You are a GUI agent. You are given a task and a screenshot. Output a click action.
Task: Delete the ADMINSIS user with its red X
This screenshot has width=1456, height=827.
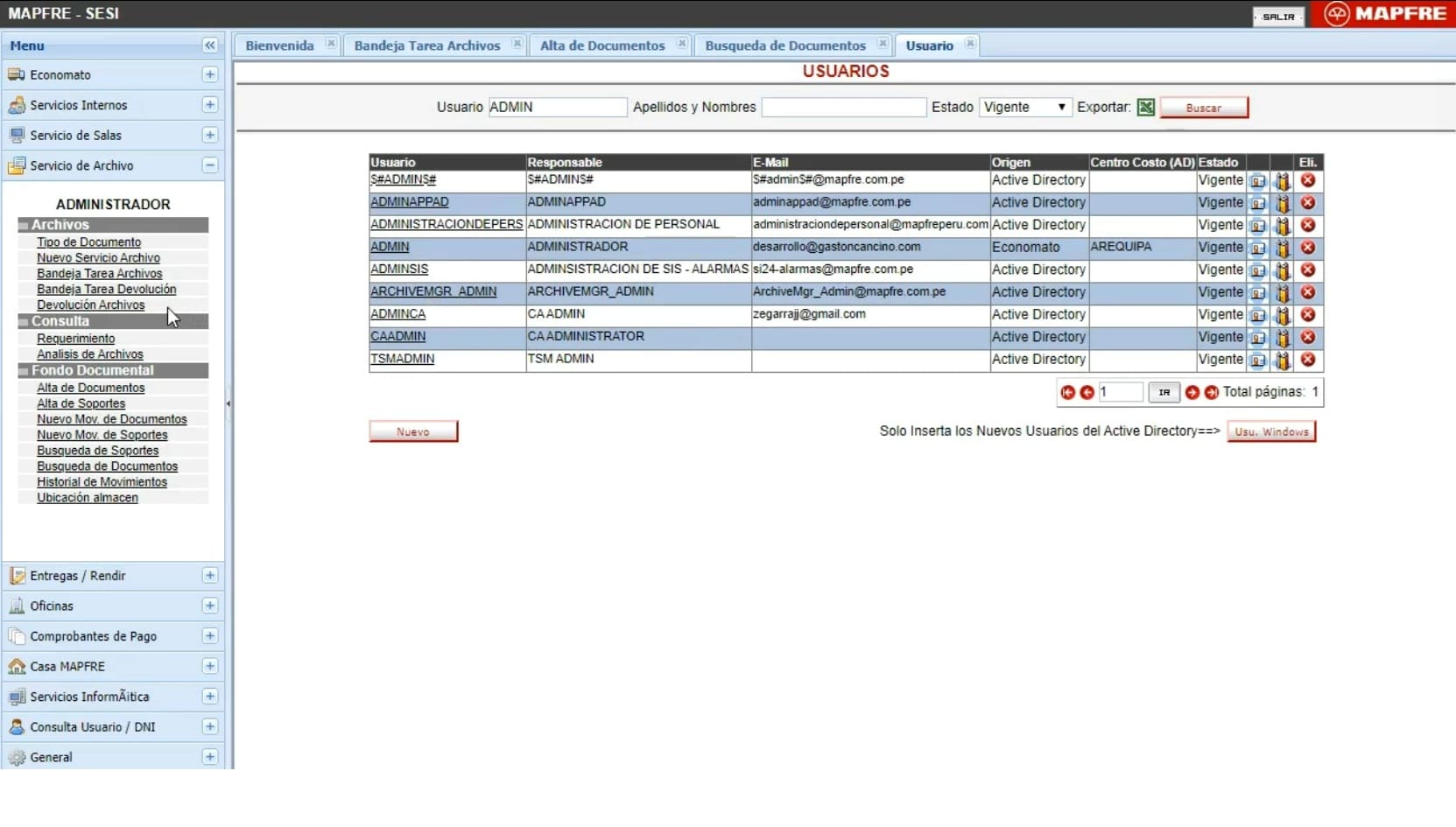point(1307,270)
